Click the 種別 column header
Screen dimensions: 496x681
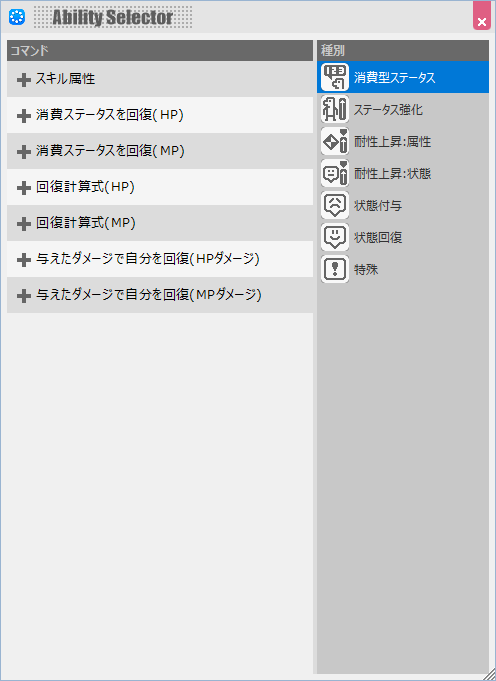point(403,51)
